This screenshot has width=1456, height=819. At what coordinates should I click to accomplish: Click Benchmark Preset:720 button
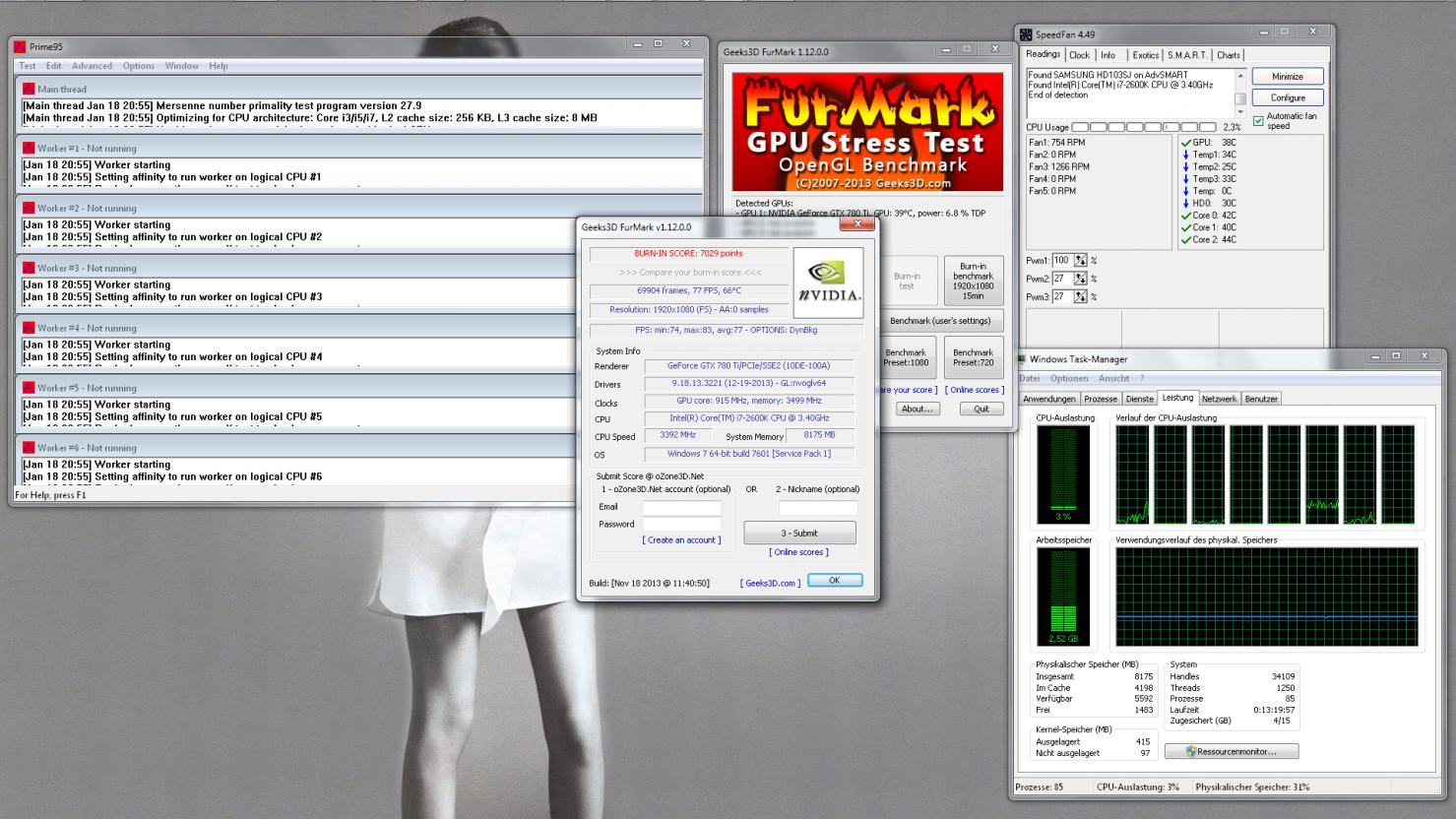973,357
